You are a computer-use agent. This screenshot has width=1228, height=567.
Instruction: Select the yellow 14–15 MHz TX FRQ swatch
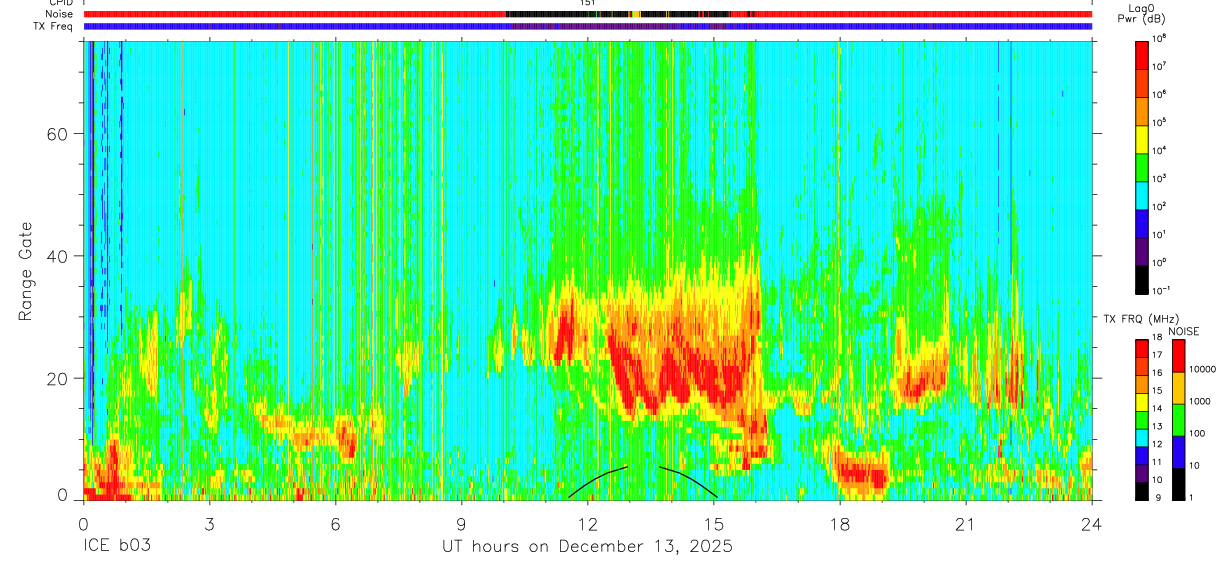(1142, 402)
